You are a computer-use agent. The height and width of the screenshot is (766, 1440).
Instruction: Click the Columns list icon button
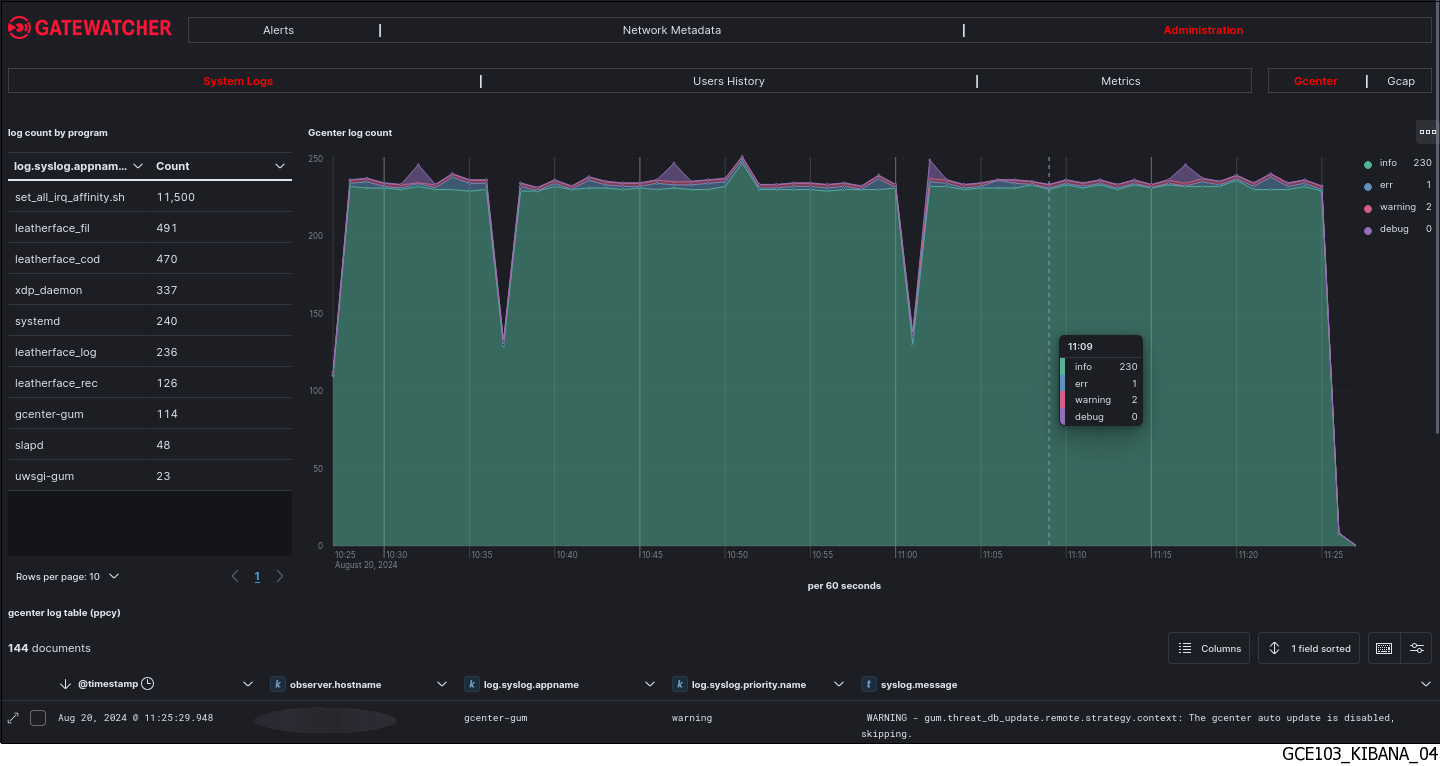tap(1209, 648)
